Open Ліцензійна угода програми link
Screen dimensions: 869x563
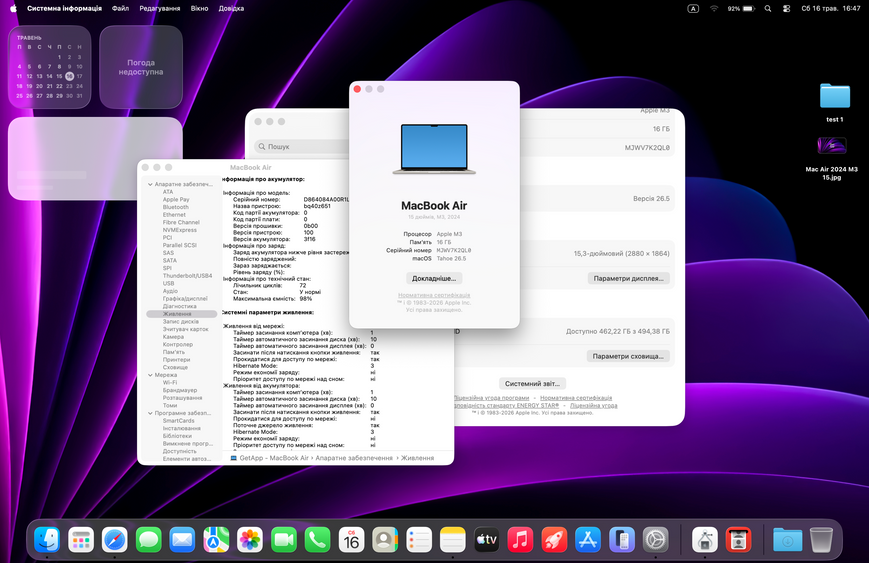click(492, 398)
